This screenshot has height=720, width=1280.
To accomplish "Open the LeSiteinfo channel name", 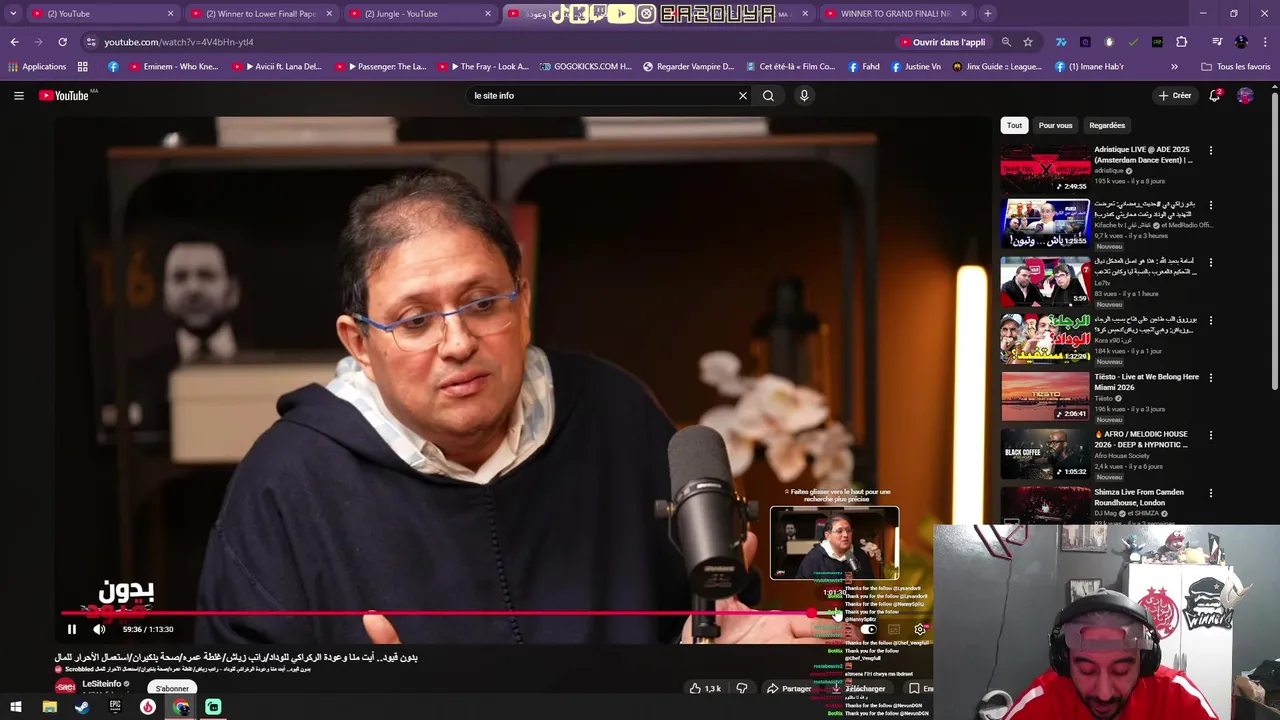I will pyautogui.click(x=102, y=684).
